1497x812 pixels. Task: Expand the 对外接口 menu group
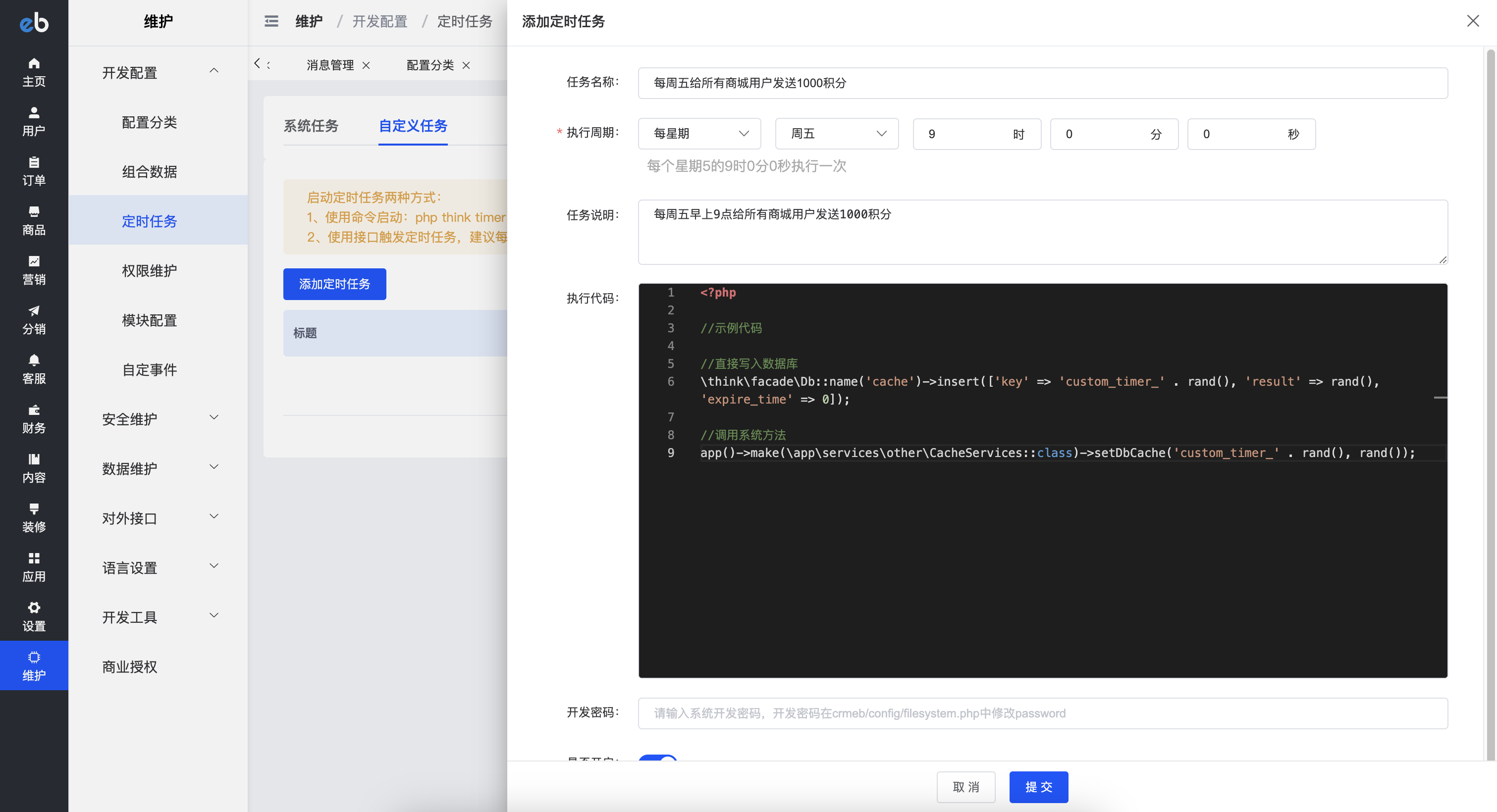(x=158, y=518)
